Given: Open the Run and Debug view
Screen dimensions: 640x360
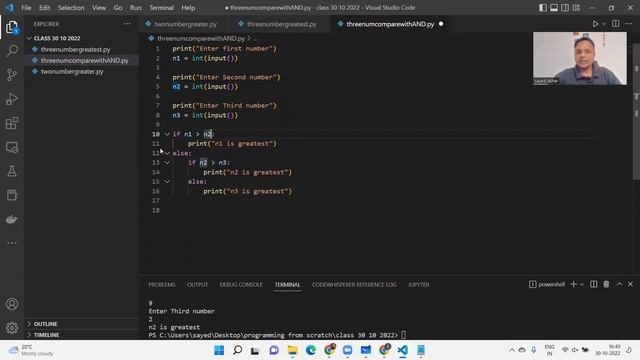Looking at the screenshot, I should coord(12,99).
